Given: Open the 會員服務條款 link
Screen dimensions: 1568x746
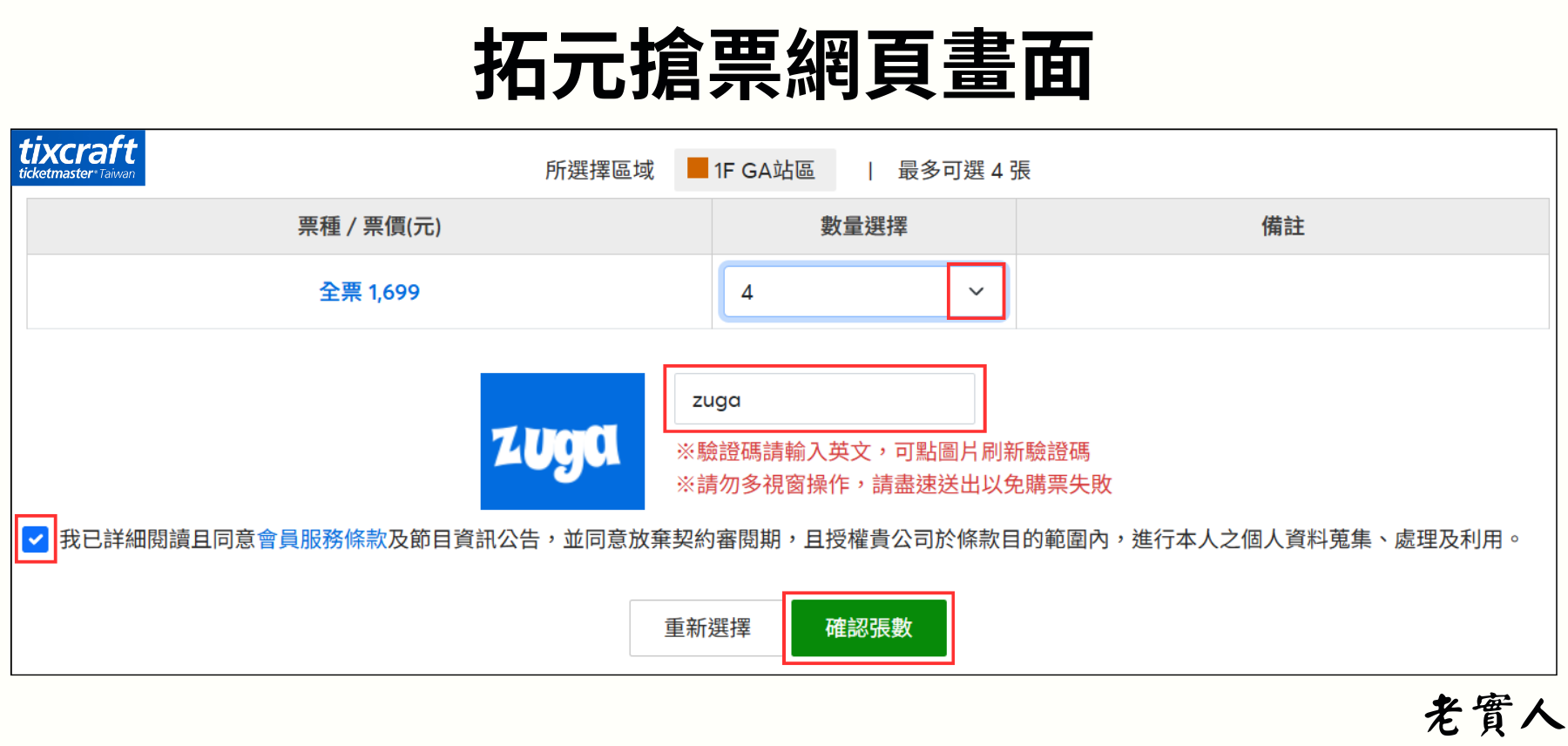Looking at the screenshot, I should click(x=322, y=539).
